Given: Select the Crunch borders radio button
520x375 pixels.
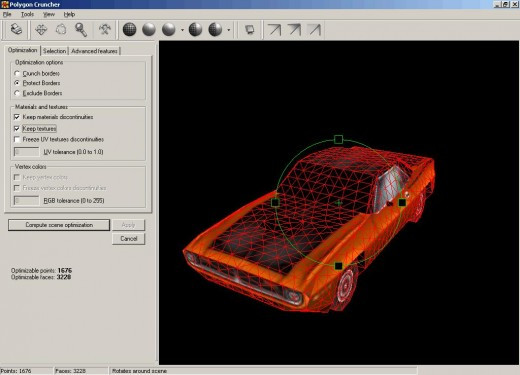Looking at the screenshot, I should [x=17, y=73].
